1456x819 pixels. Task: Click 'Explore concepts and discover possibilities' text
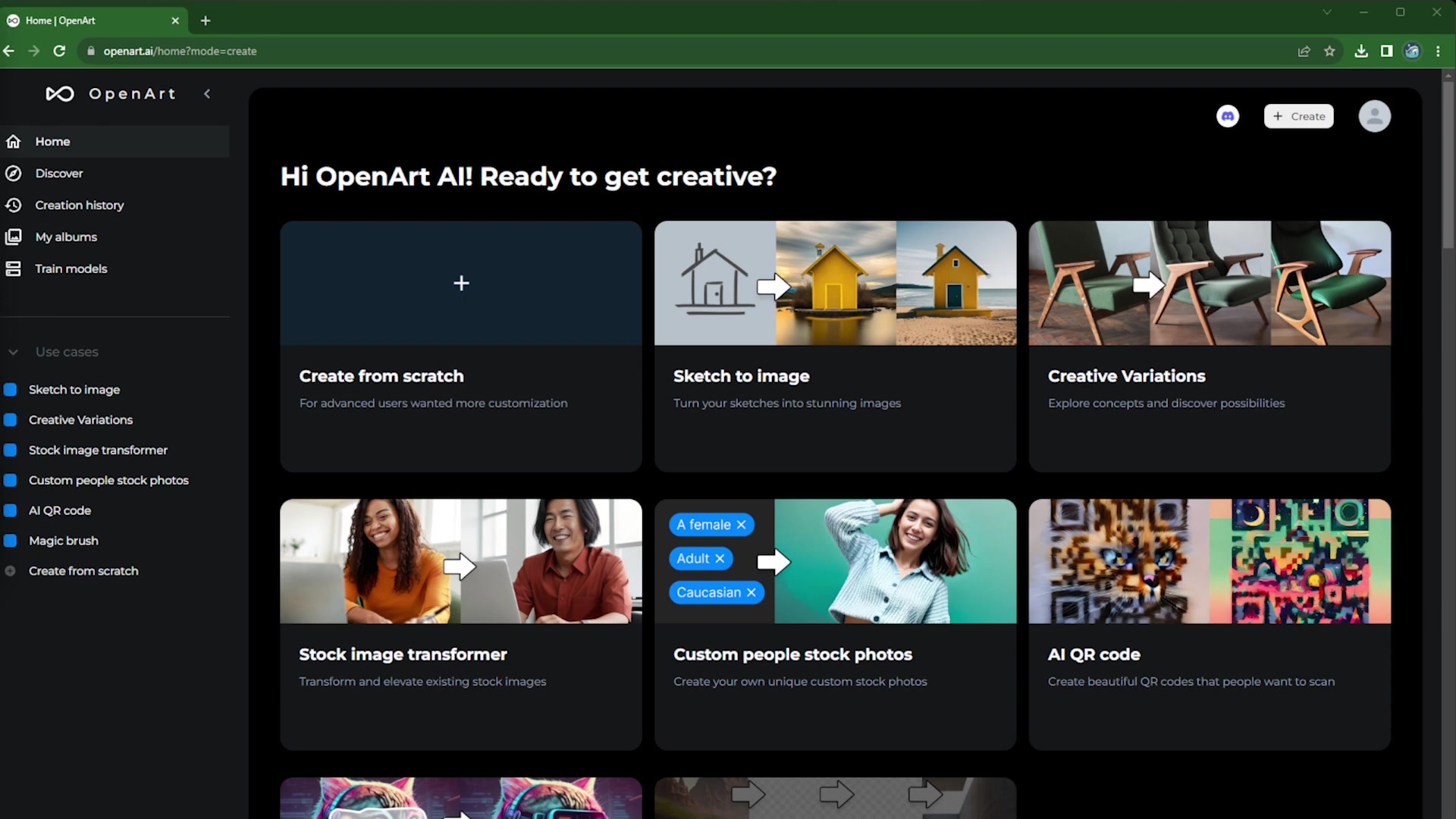pyautogui.click(x=1166, y=403)
